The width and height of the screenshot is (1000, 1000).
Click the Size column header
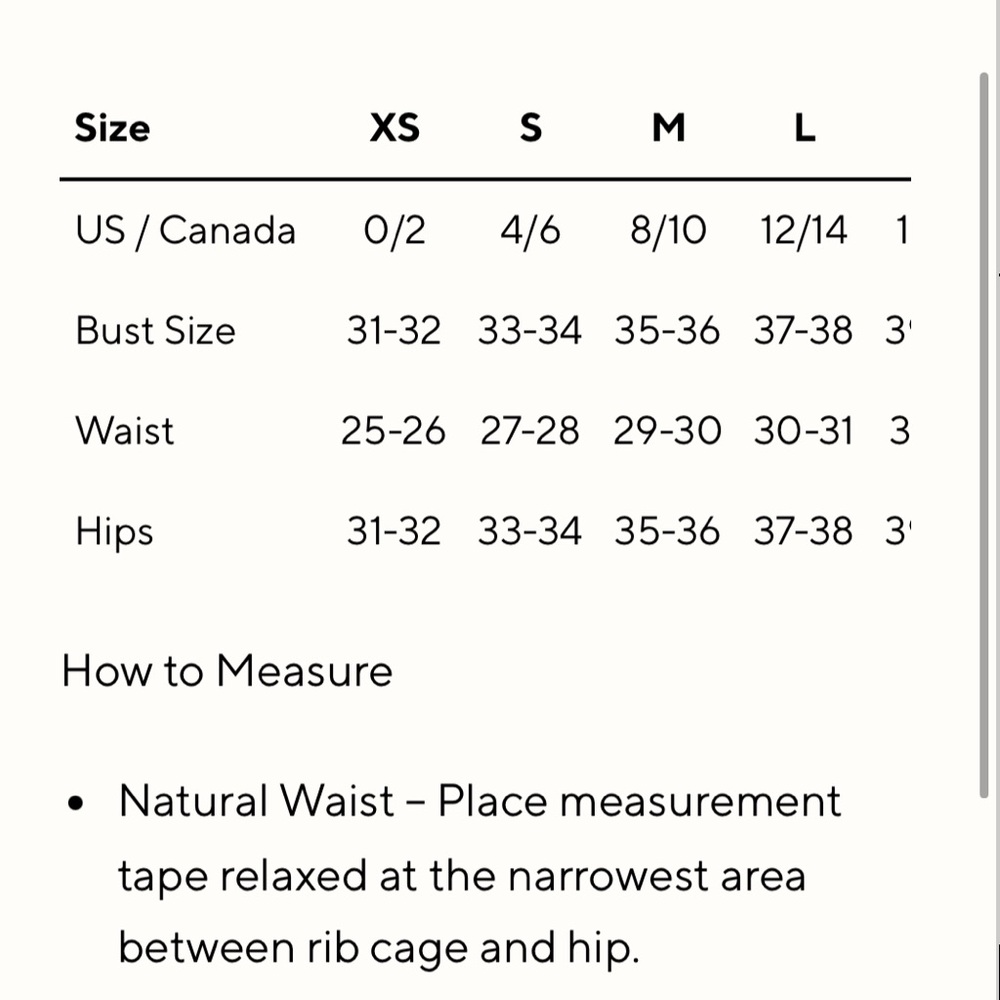tap(112, 128)
